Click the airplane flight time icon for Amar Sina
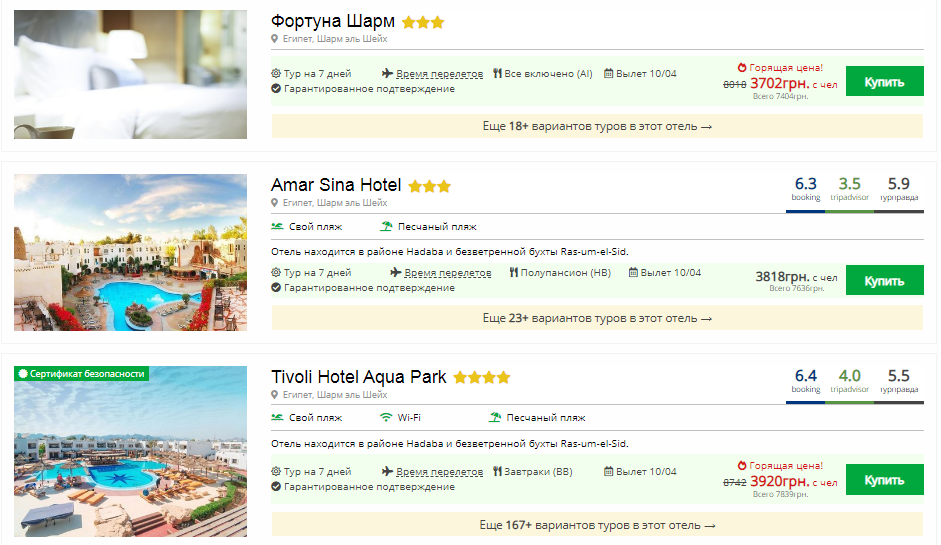The image size is (941, 545). click(396, 272)
